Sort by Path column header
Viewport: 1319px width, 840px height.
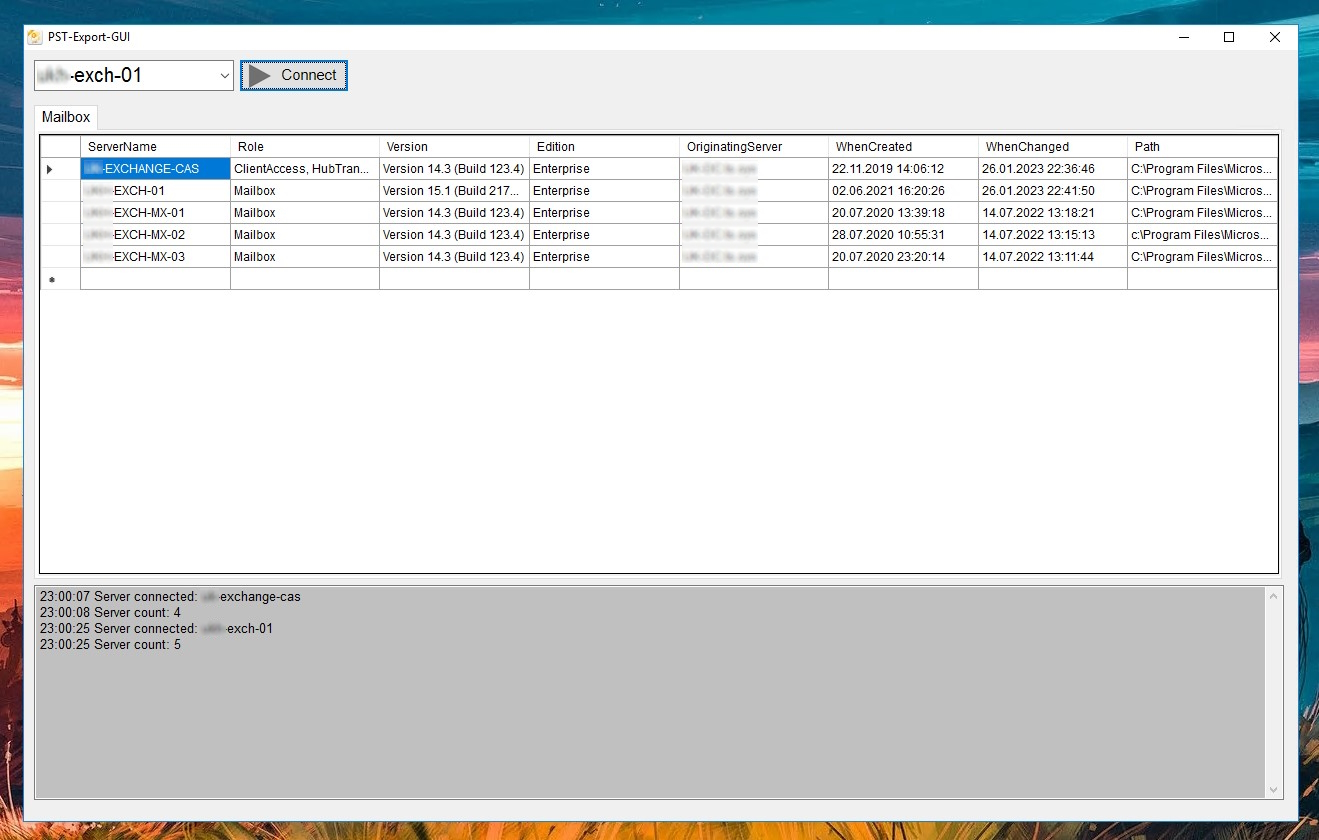[1202, 146]
